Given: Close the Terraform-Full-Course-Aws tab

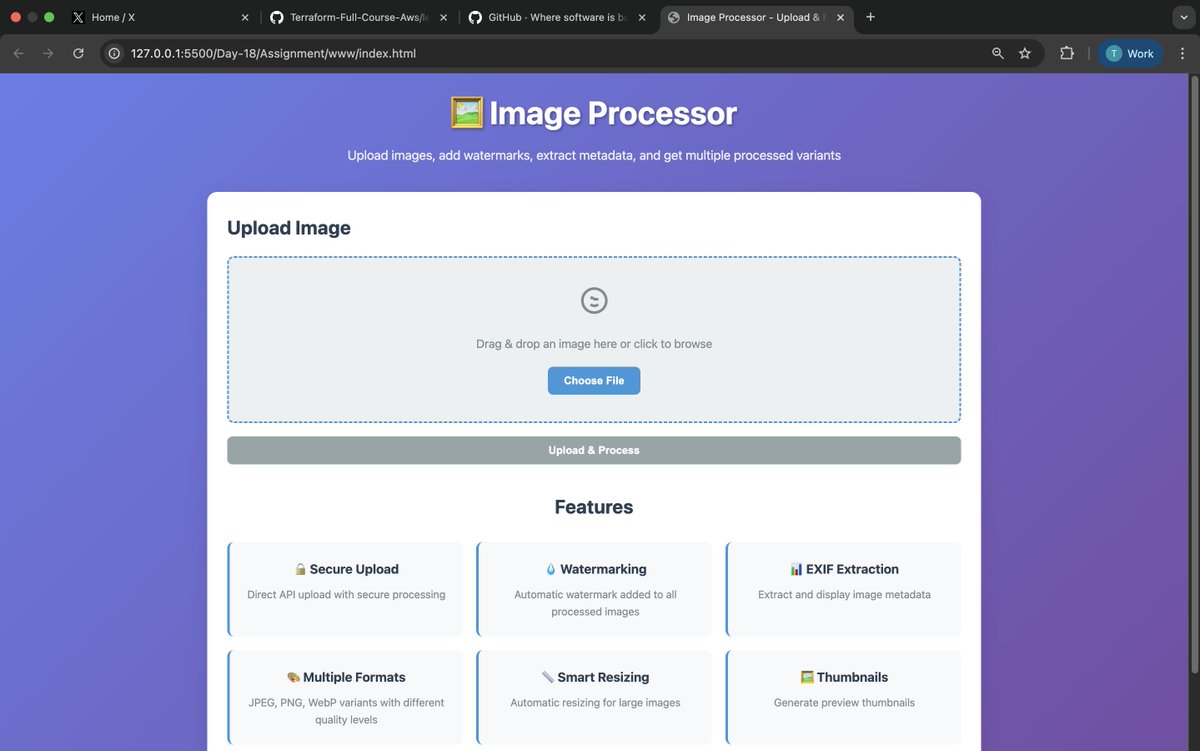Looking at the screenshot, I should coord(443,17).
